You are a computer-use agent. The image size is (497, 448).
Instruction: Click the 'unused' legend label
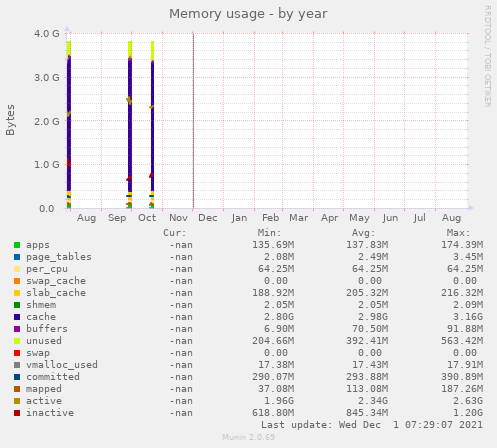[x=44, y=341]
